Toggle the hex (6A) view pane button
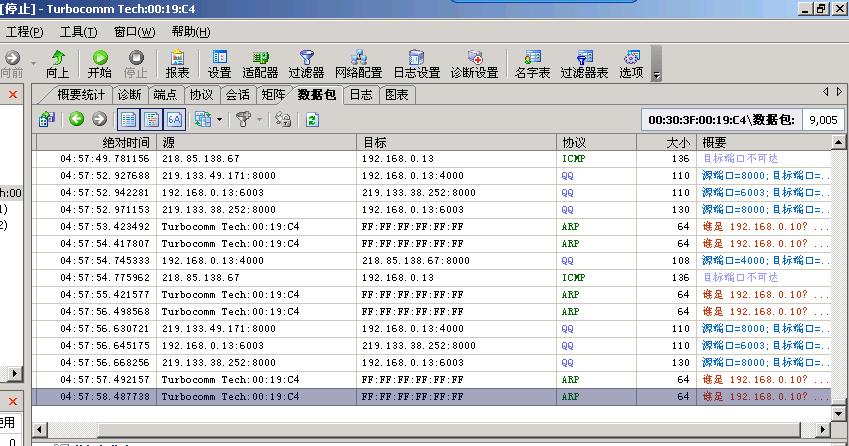The image size is (849, 446). (x=174, y=119)
